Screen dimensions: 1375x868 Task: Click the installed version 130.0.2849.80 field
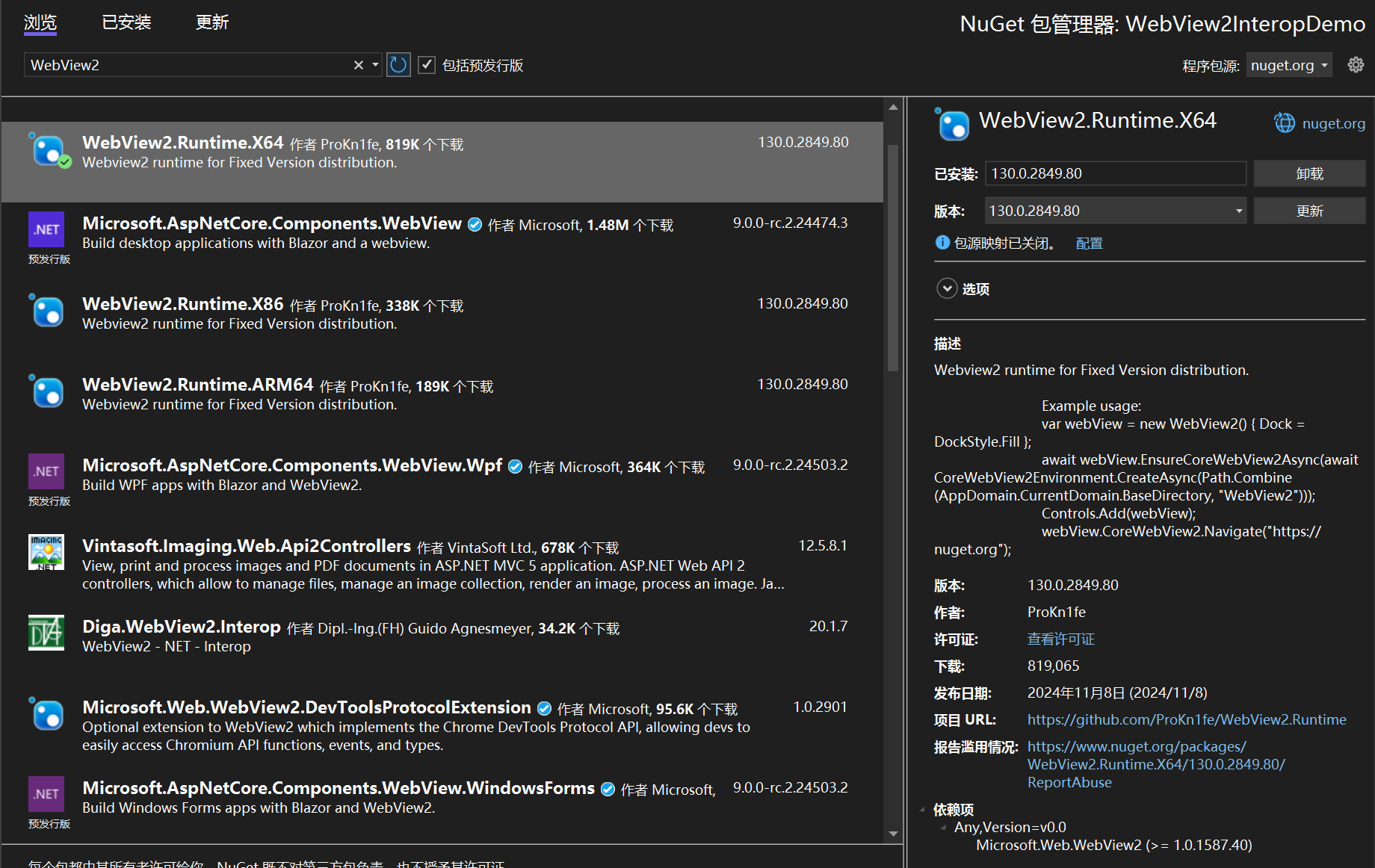[1115, 173]
